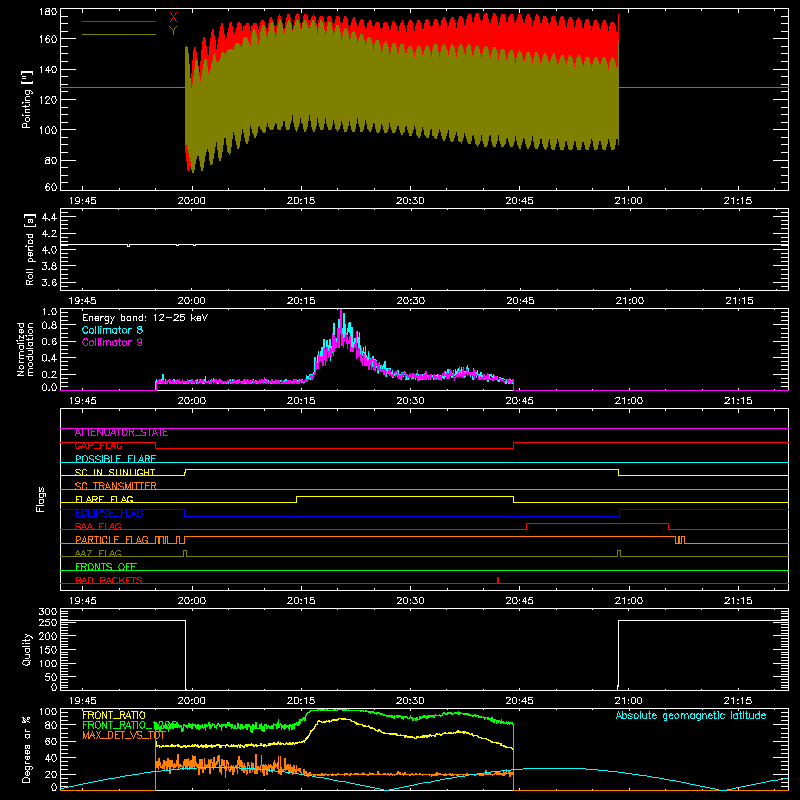Click the BAD_PACKETS flag label
This screenshot has height=800, width=800.
point(109,580)
